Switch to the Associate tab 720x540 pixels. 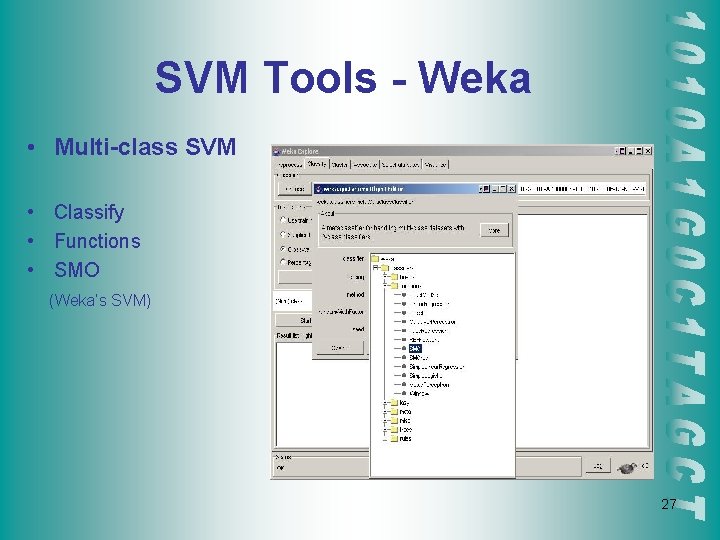pos(366,164)
